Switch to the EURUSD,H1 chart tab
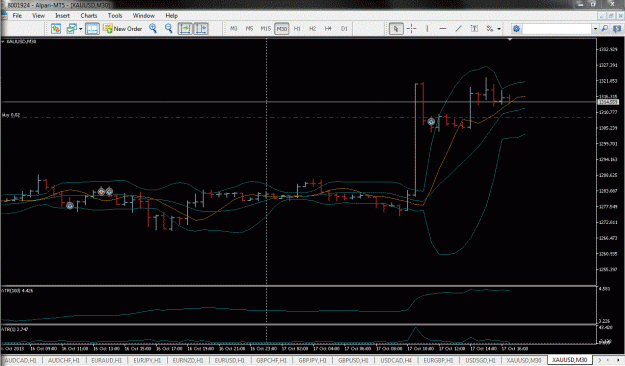 [230, 360]
